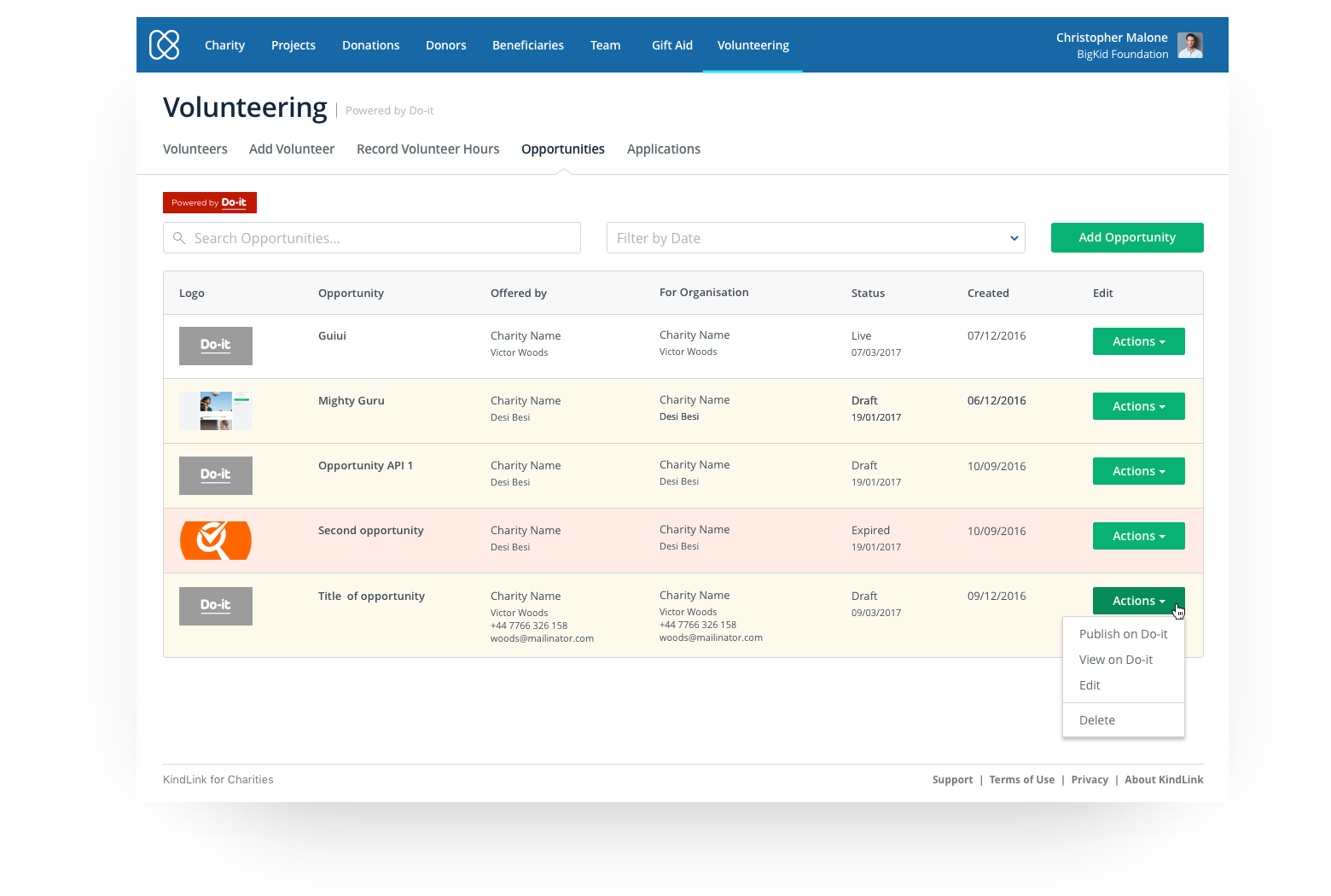Click the Christopher Malone user name
The width and height of the screenshot is (1331, 896).
[1112, 38]
